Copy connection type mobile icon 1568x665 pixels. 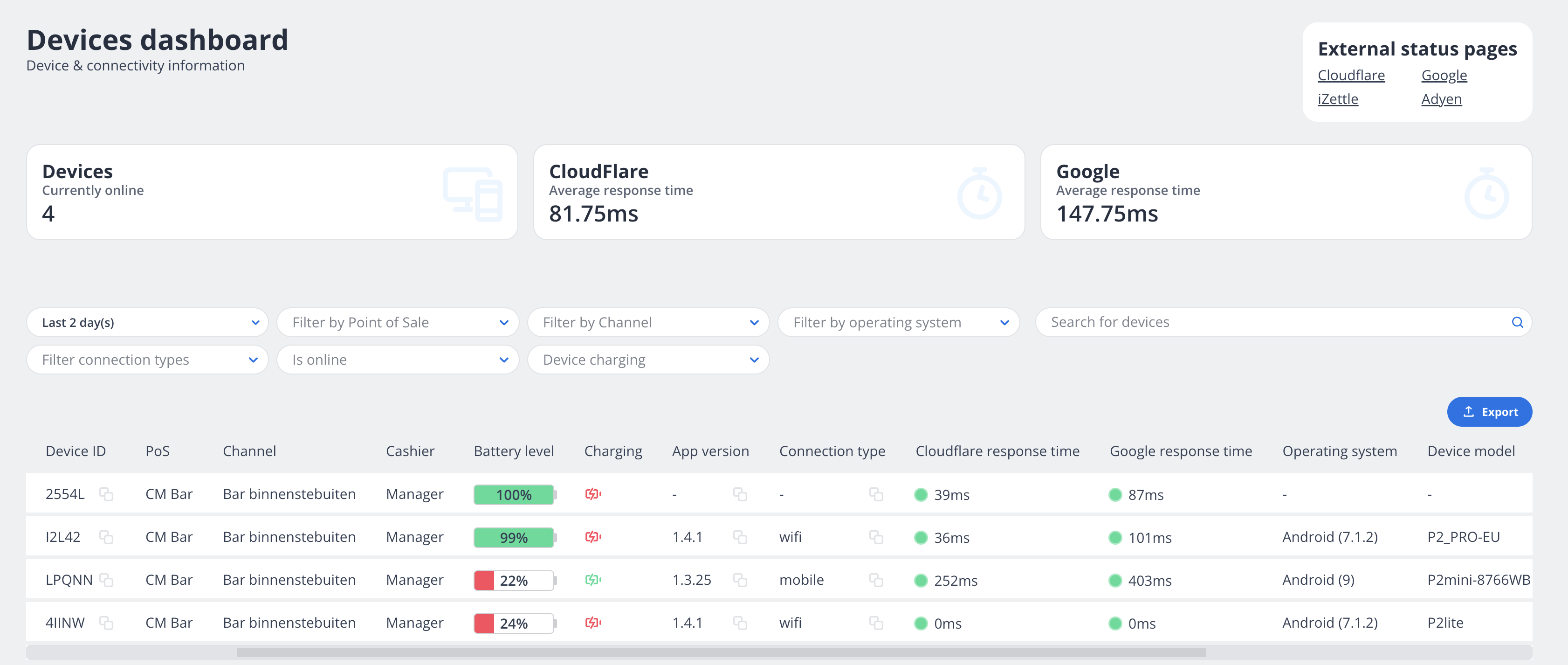(876, 580)
